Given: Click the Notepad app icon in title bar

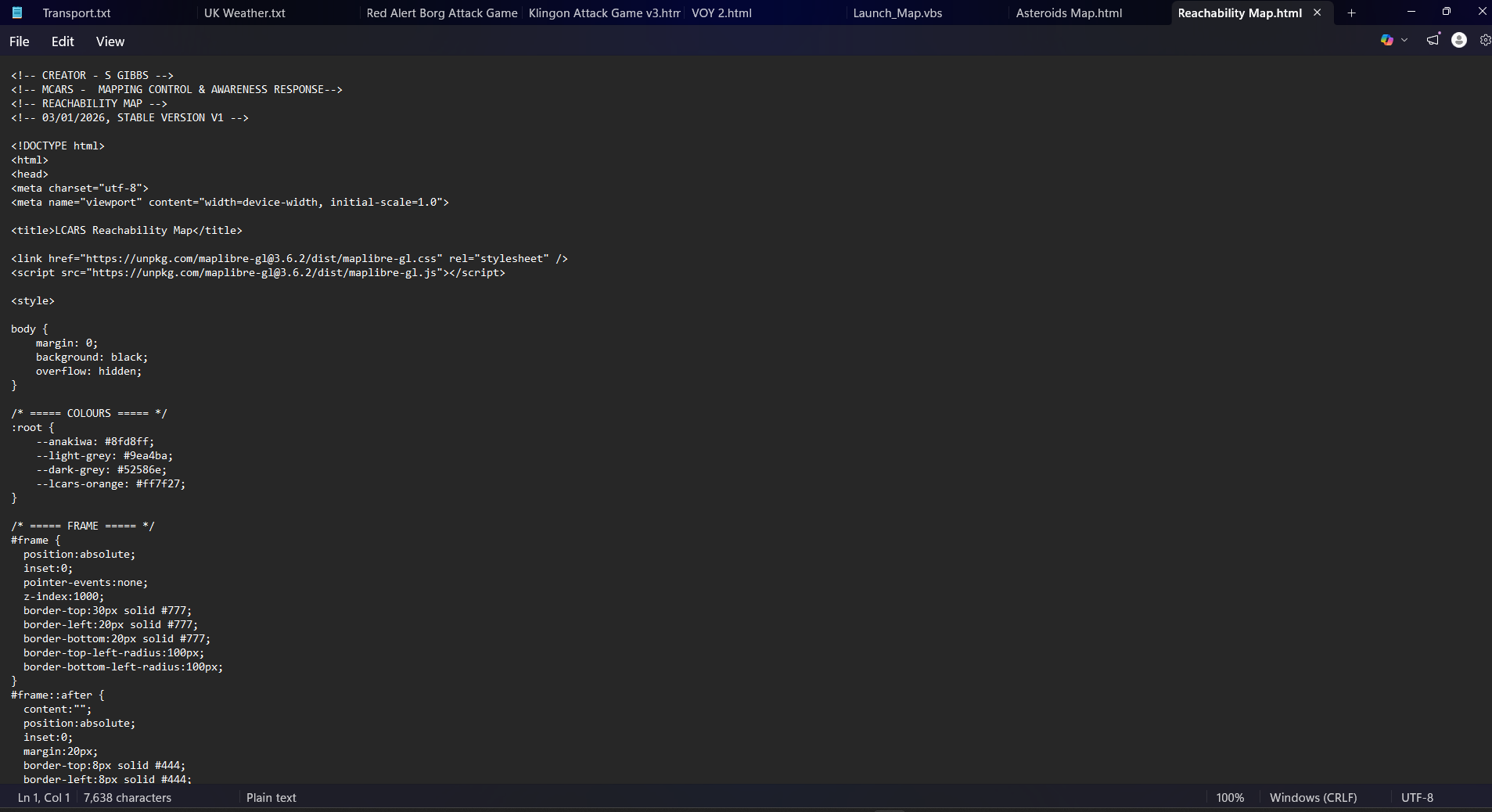Looking at the screenshot, I should 17,13.
